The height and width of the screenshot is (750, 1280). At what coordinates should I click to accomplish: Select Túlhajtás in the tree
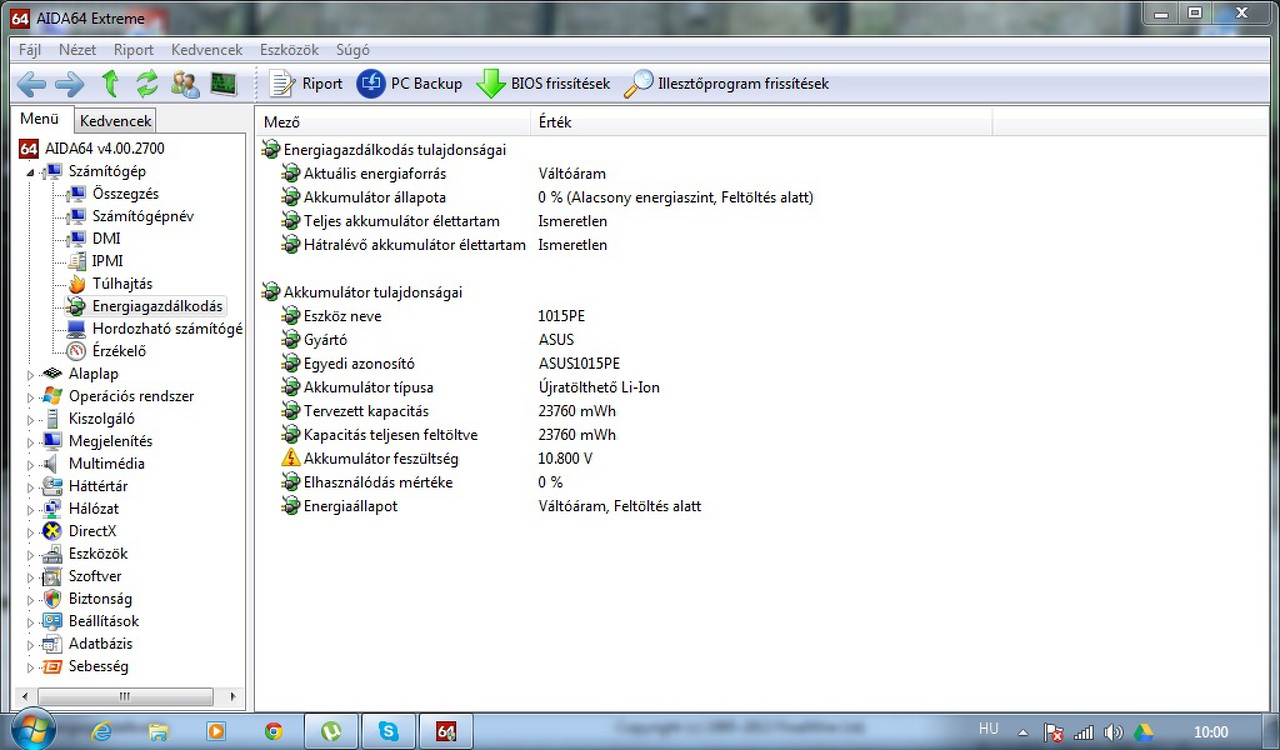(122, 284)
